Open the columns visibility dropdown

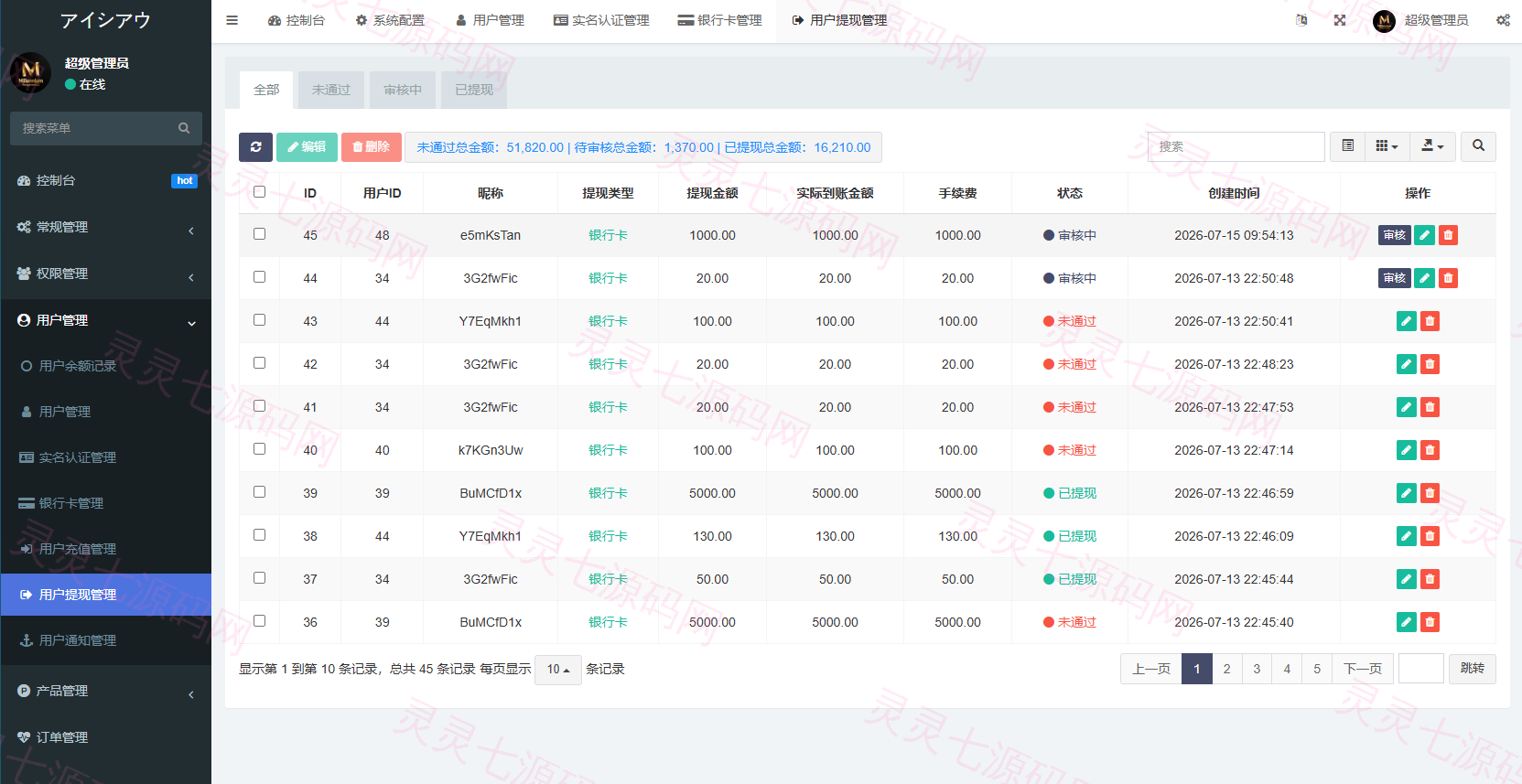tap(1387, 146)
